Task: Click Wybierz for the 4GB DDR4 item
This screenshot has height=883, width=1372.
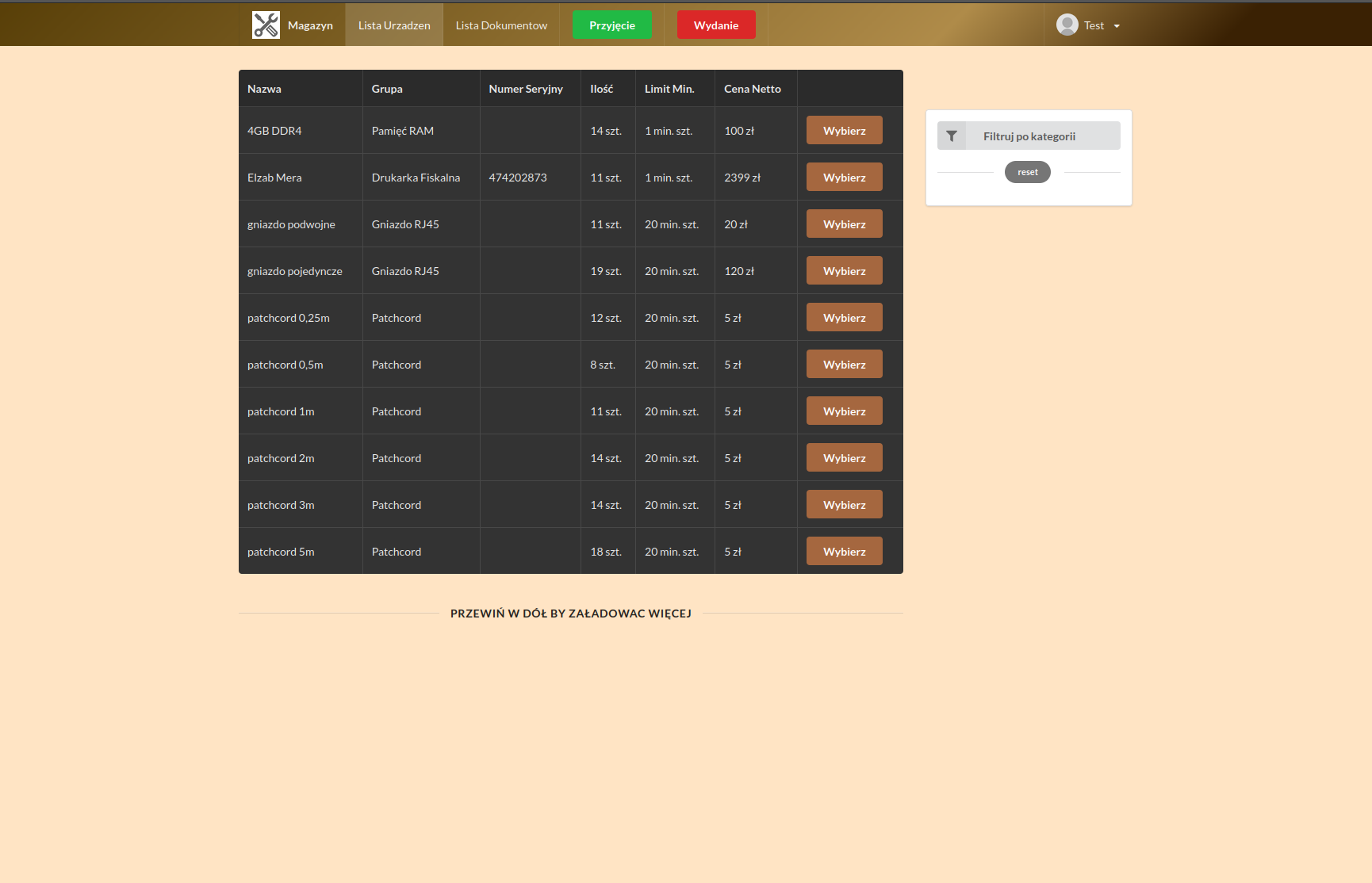Action: coord(844,130)
